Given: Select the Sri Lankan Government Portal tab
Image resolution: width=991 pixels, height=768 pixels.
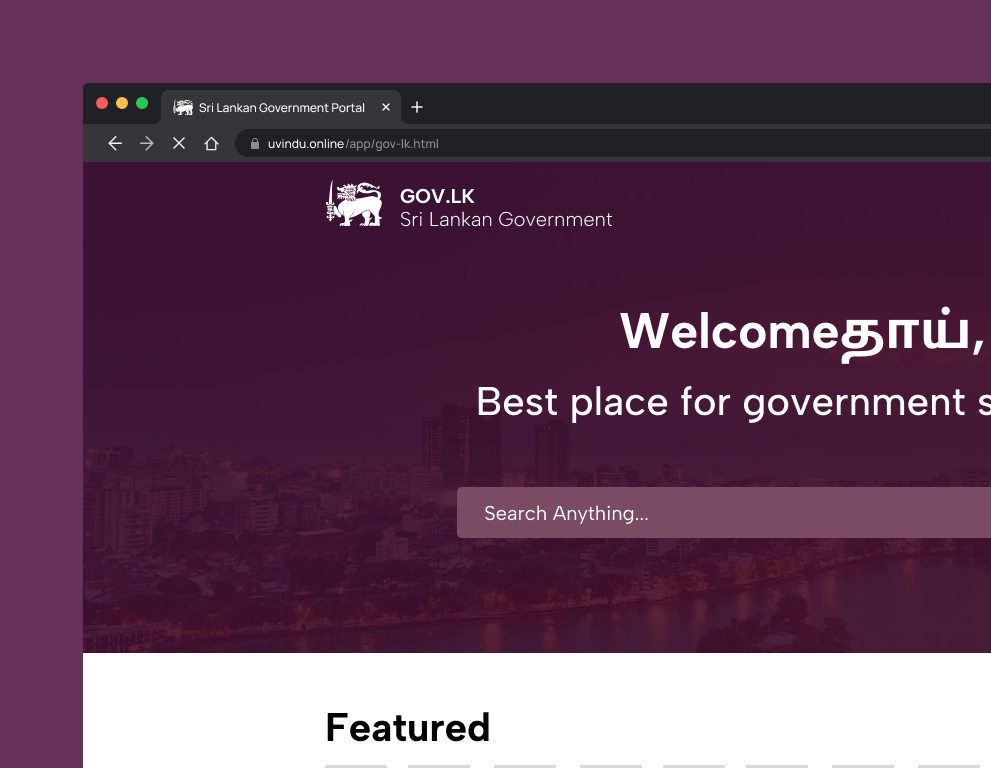Looking at the screenshot, I should click(281, 107).
